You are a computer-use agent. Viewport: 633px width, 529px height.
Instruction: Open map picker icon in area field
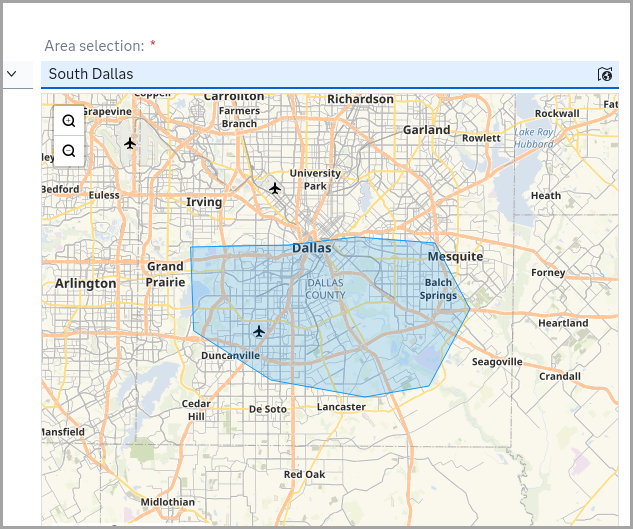click(605, 74)
